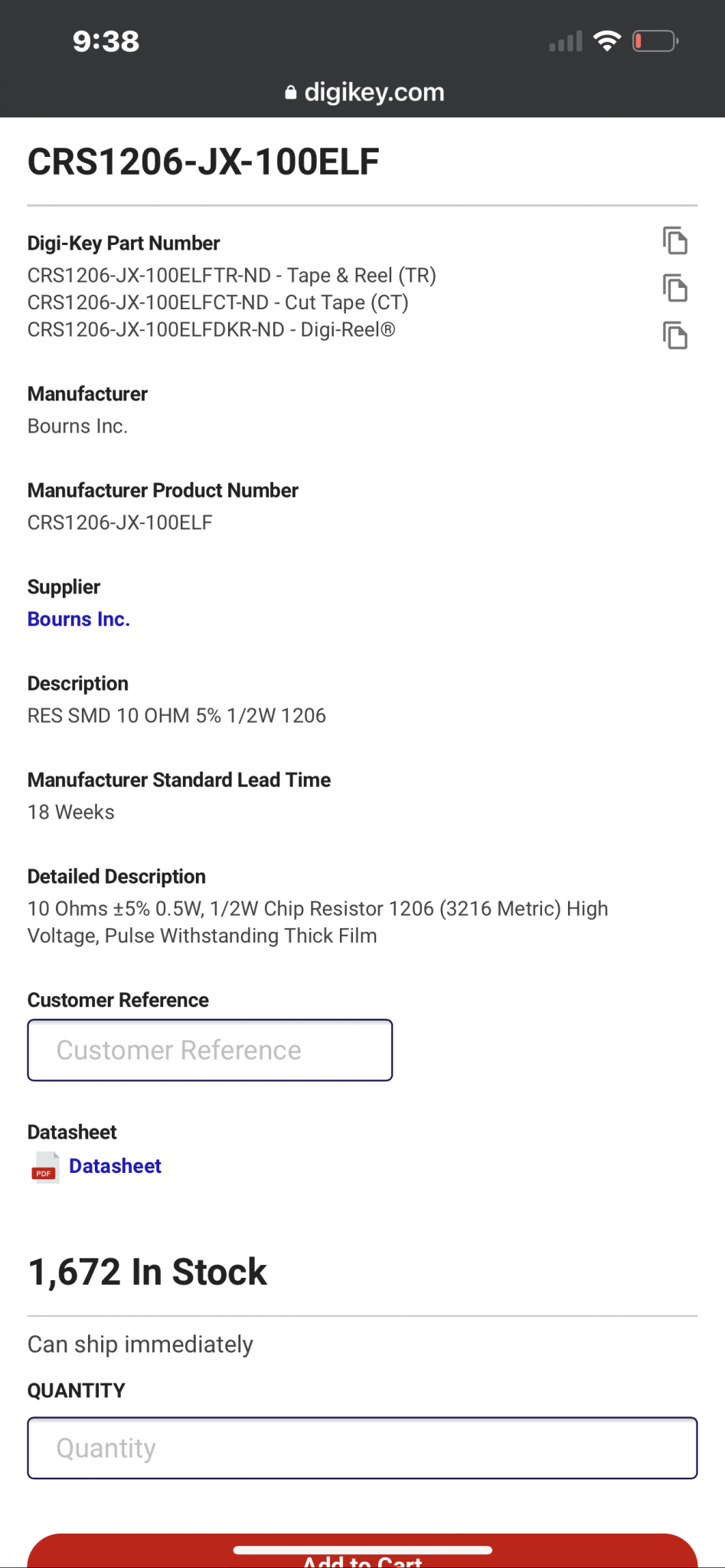Tap the digikey.com address bar

pos(364,93)
